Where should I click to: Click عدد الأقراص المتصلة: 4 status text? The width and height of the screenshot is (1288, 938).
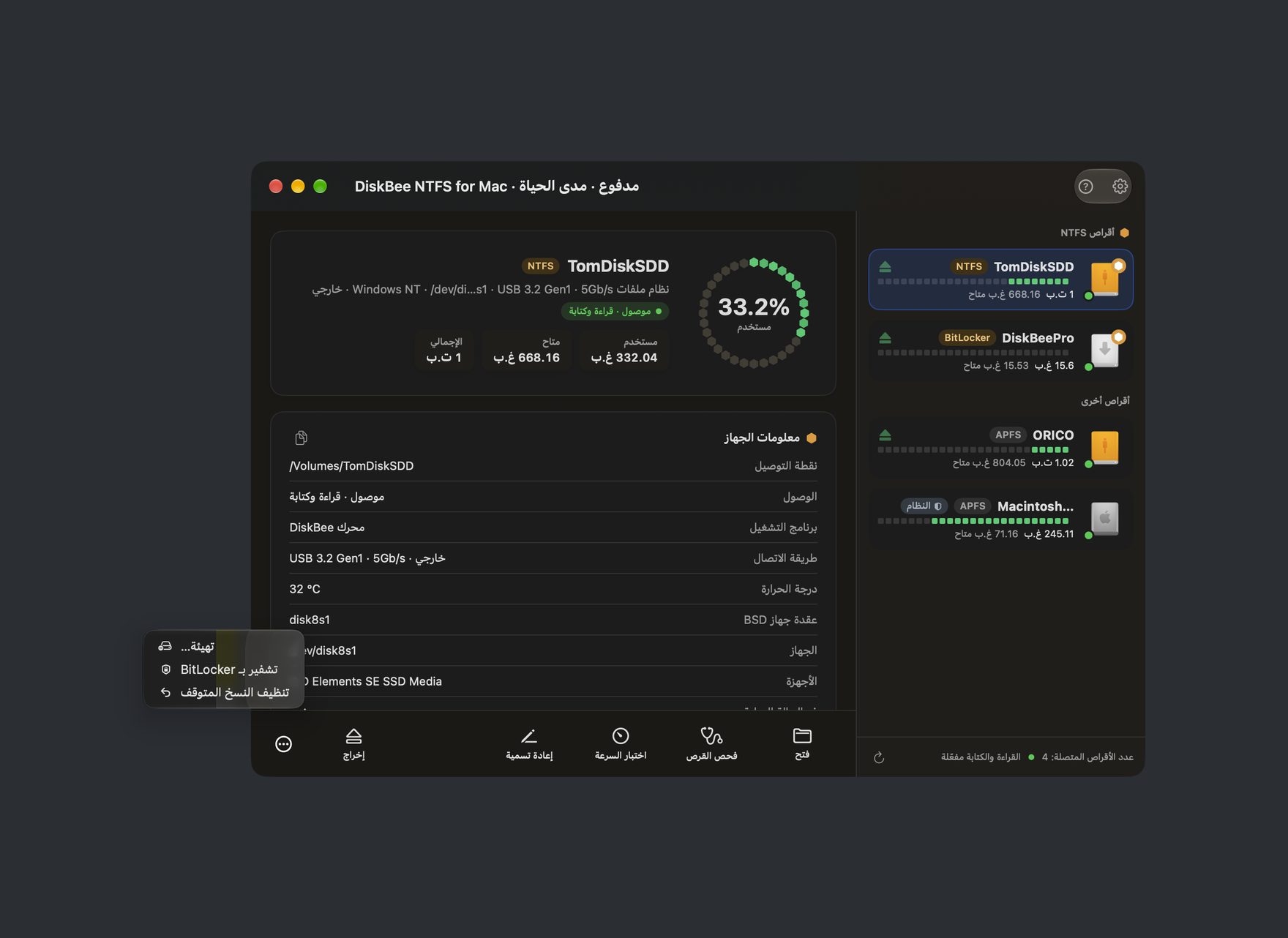coord(1087,757)
